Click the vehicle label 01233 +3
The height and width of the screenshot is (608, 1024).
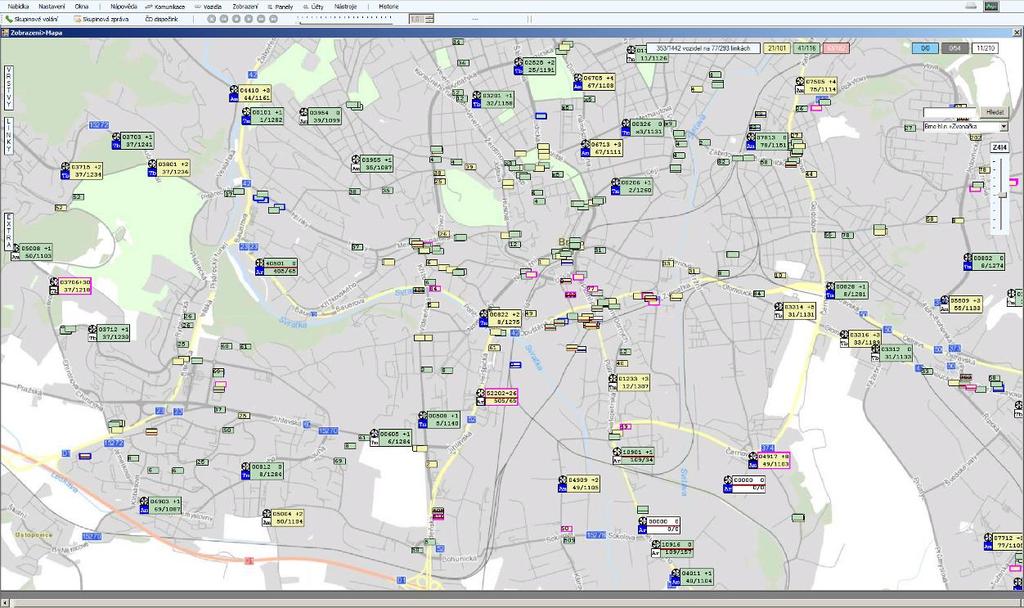tap(633, 382)
